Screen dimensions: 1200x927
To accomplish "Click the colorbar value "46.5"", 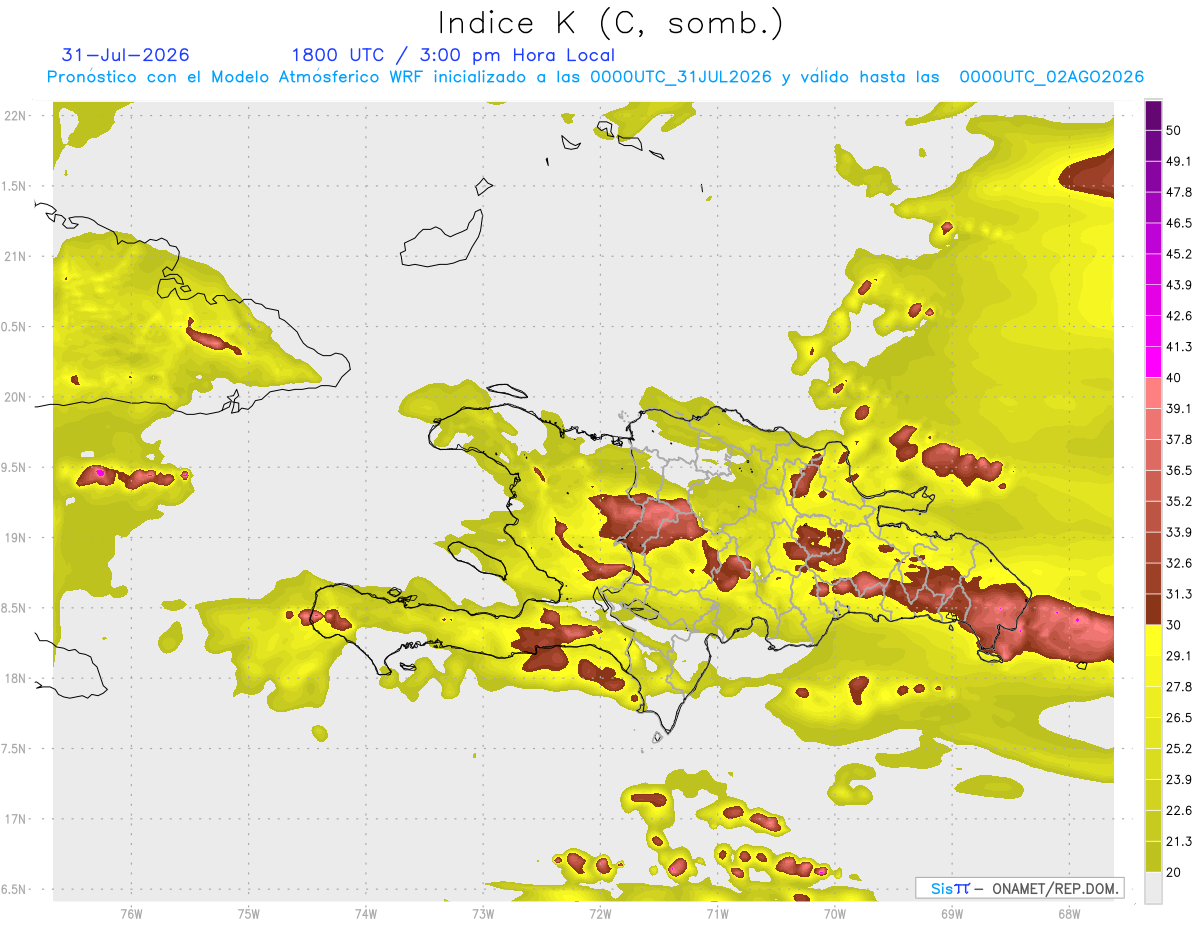I will point(1178,223).
